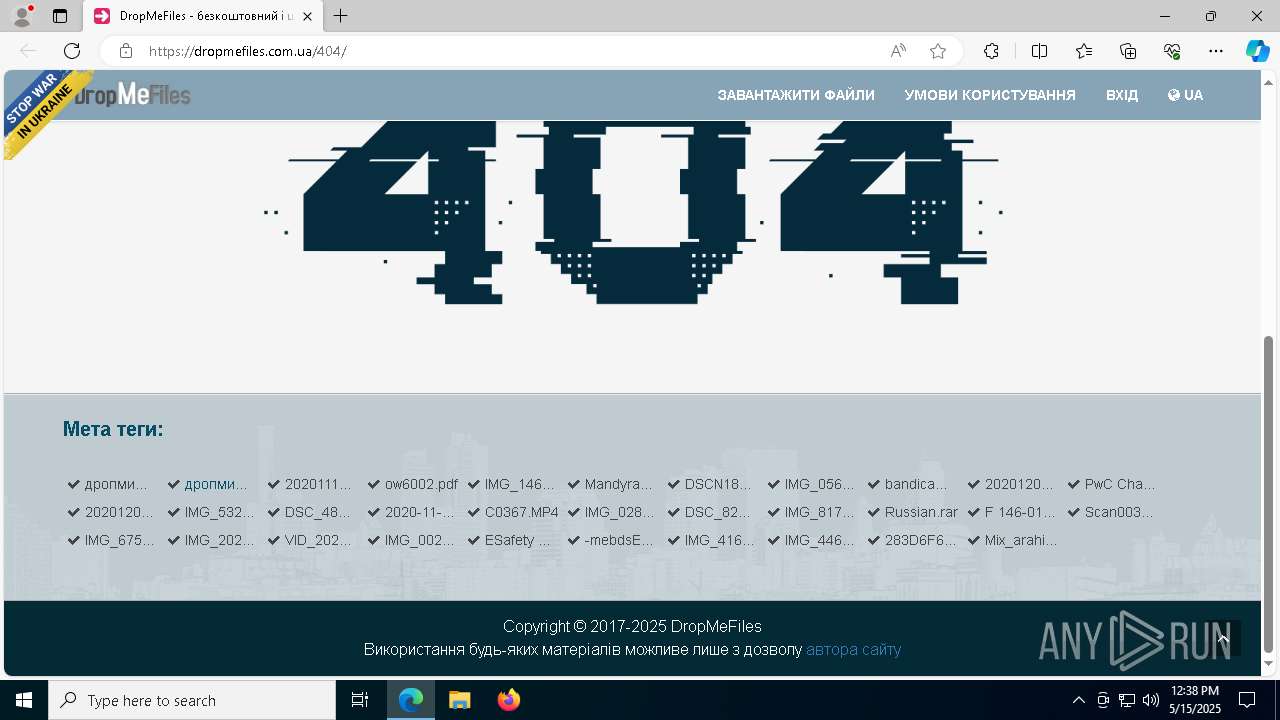Open the -mebdsE... tag link
The height and width of the screenshot is (720, 1280).
(x=619, y=540)
